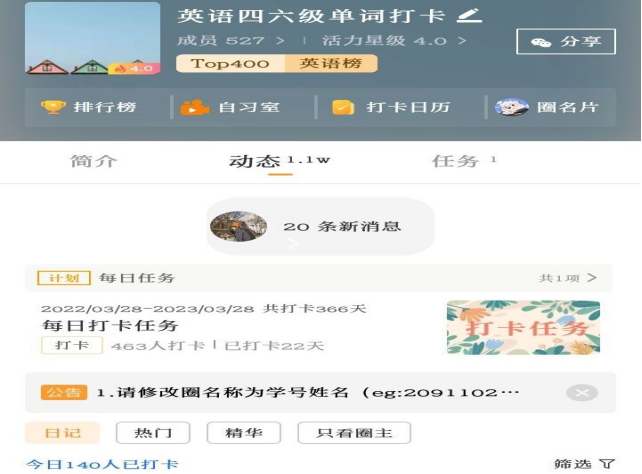The image size is (642, 474).
Task: Expand 活力星级 4.0 details
Action: click(393, 41)
